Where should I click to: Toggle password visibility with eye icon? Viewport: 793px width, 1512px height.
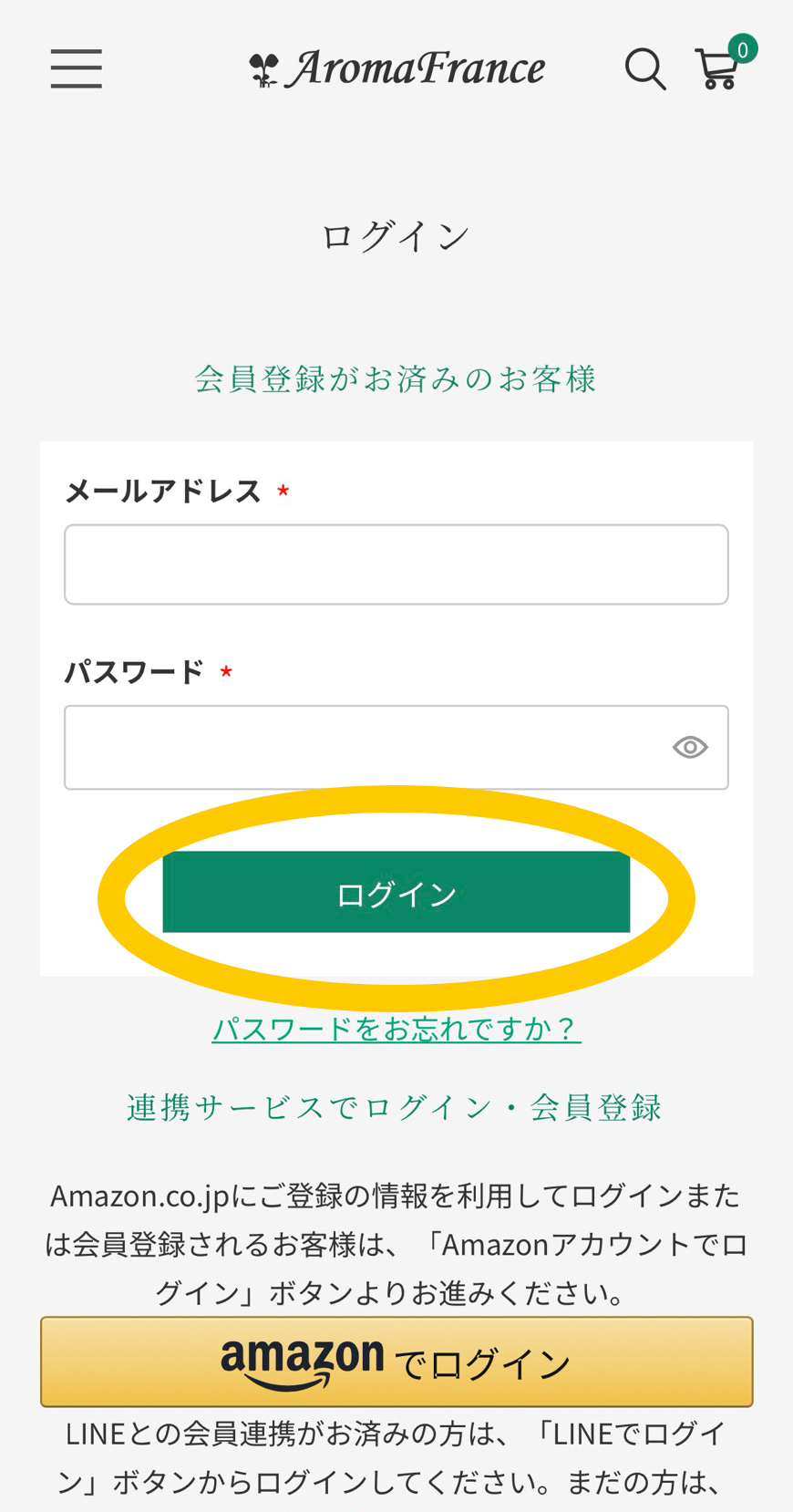coord(690,748)
